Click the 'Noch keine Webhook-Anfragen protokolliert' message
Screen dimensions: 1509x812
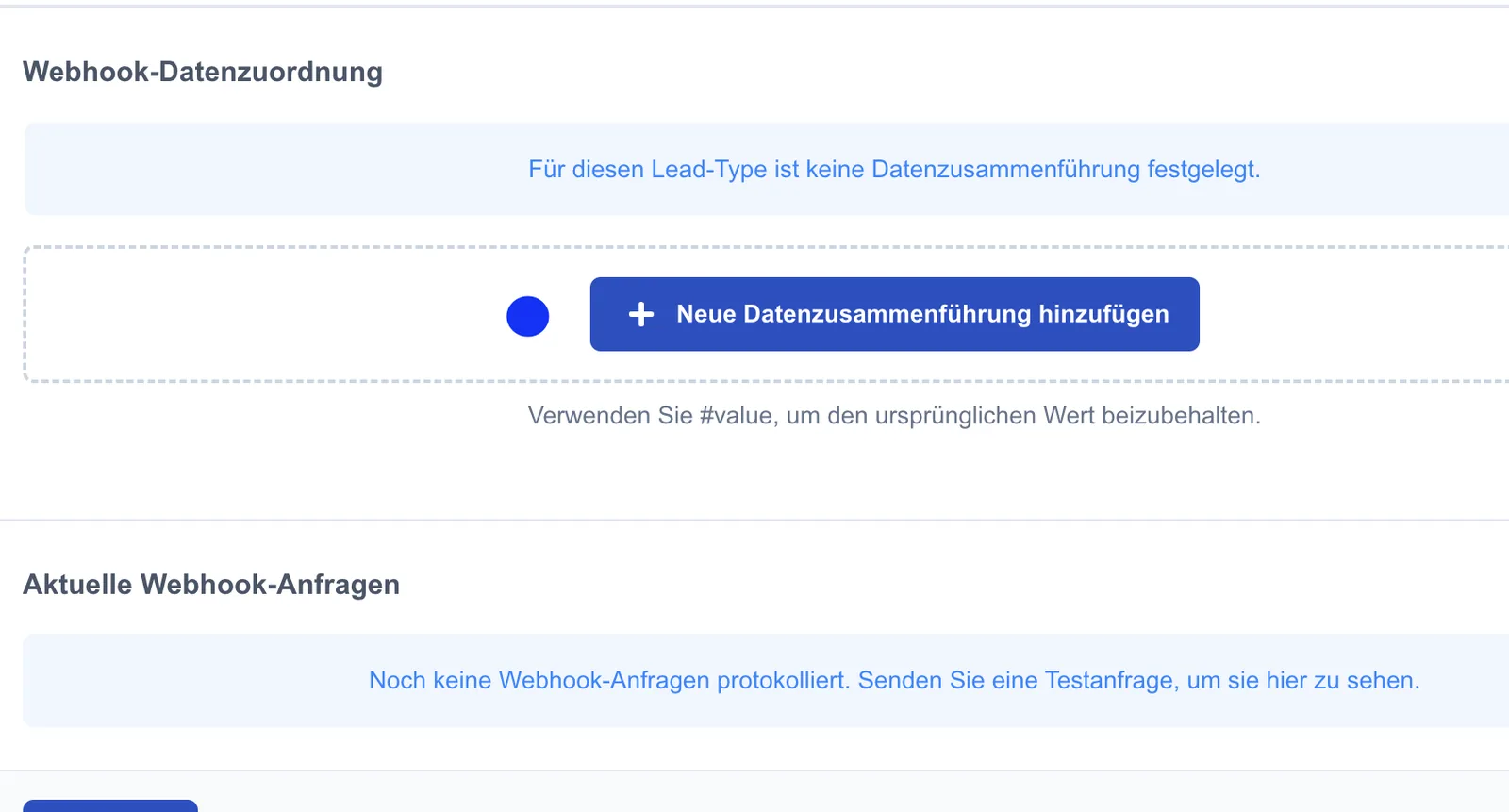894,680
